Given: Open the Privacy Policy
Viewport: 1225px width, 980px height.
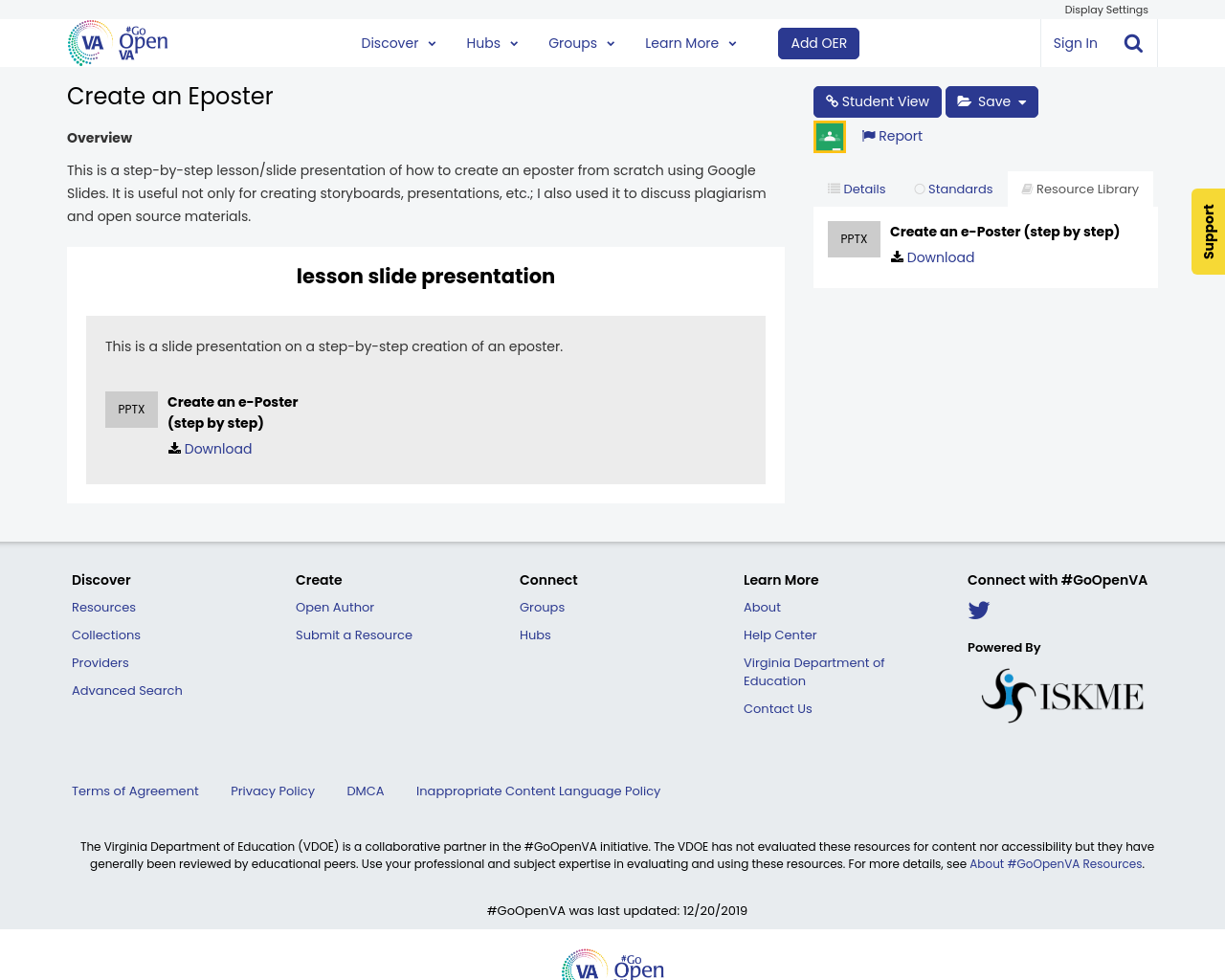Looking at the screenshot, I should (x=273, y=791).
